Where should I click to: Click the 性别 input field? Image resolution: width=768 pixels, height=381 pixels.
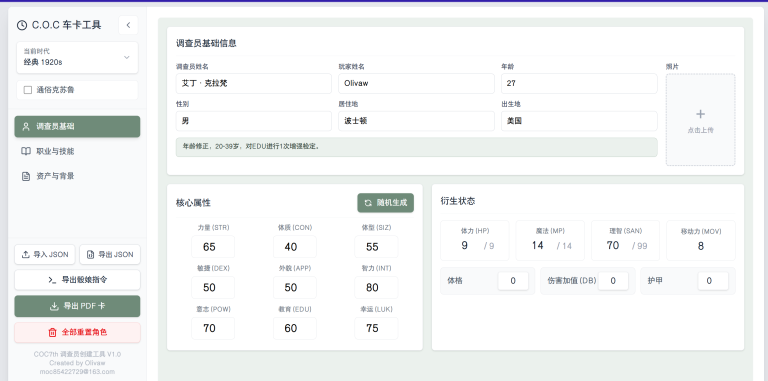tap(254, 121)
